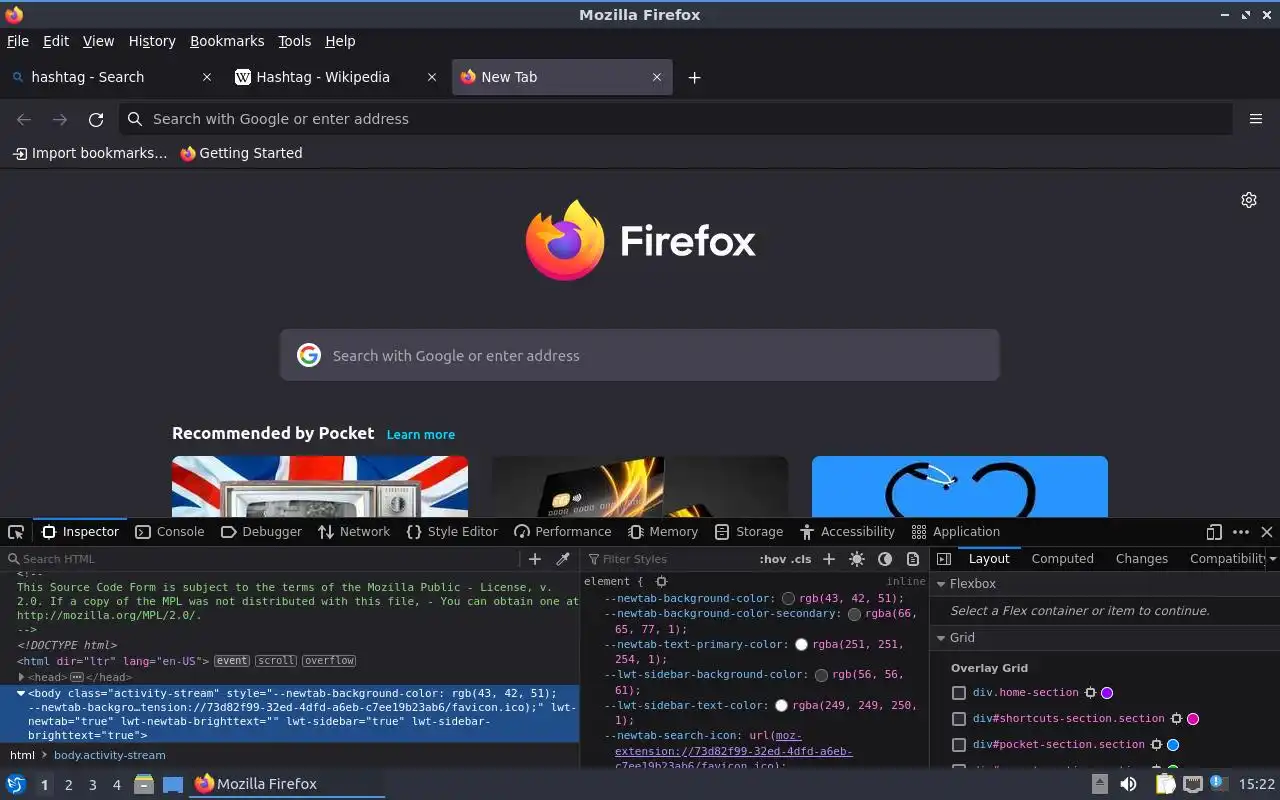1280x800 pixels.
Task: Click the scroll badge on html element
Action: click(x=276, y=661)
